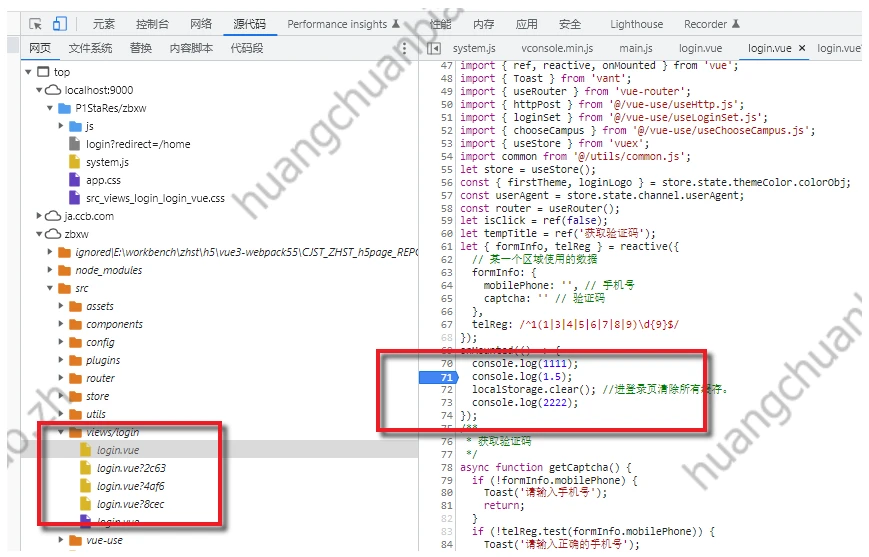
Task: Click the top frame icon
Action: pyautogui.click(x=43, y=71)
